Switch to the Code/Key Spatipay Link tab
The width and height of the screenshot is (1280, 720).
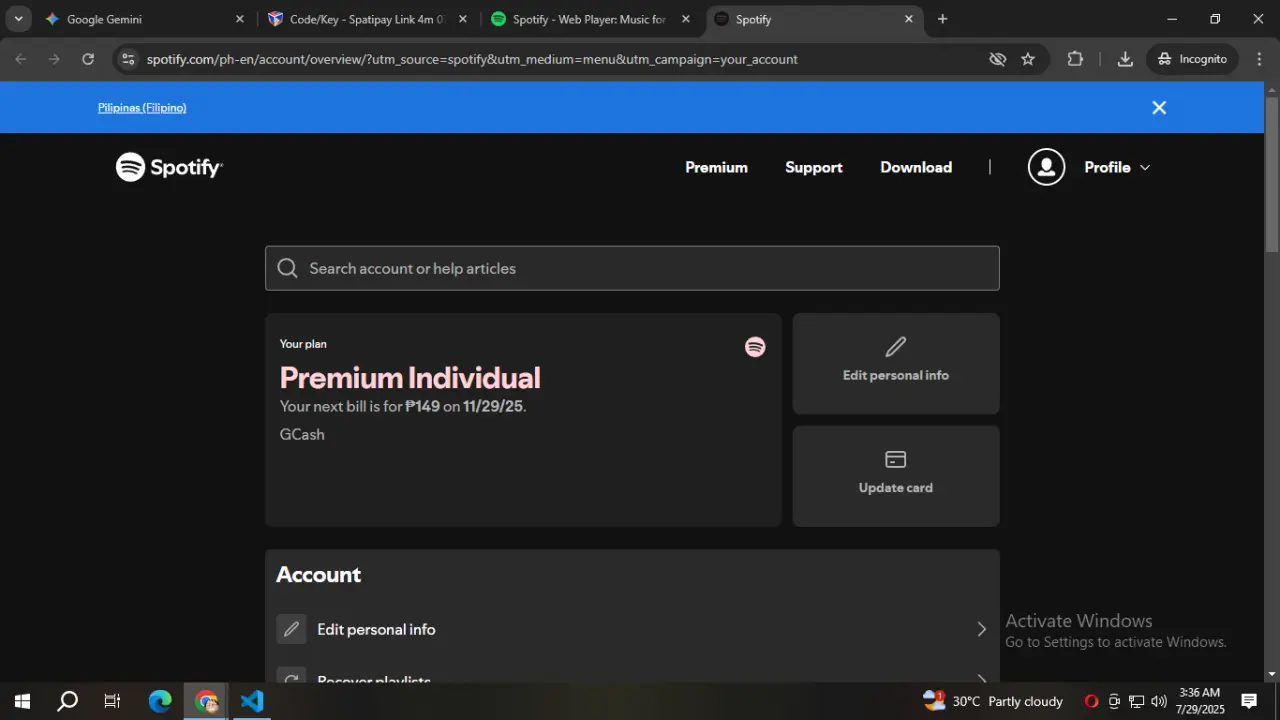(366, 19)
